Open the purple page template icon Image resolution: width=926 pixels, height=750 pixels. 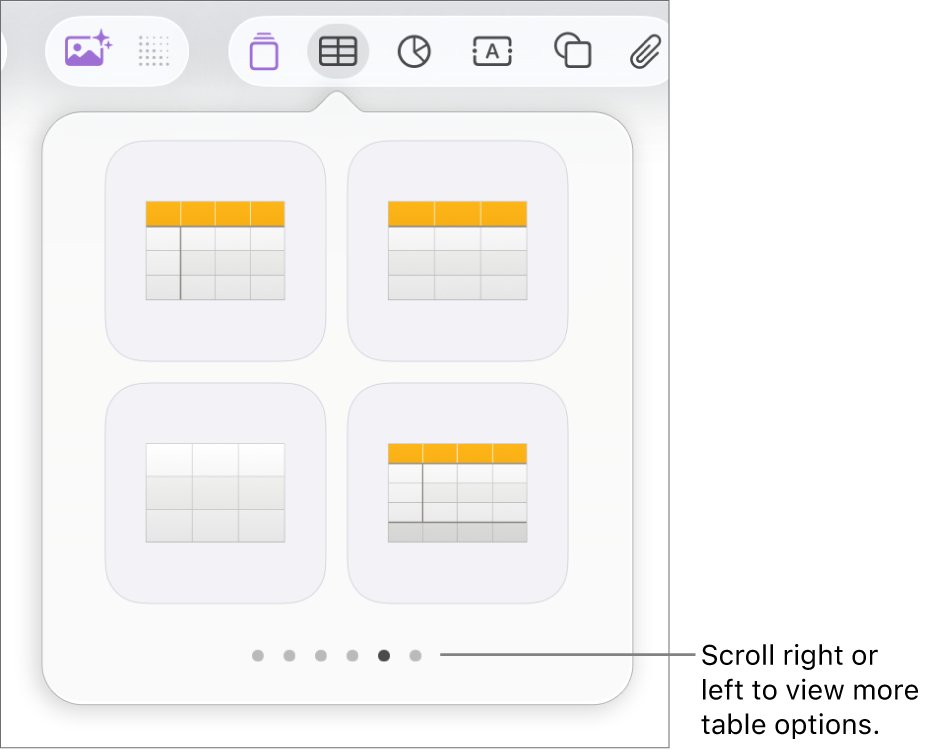click(x=264, y=51)
